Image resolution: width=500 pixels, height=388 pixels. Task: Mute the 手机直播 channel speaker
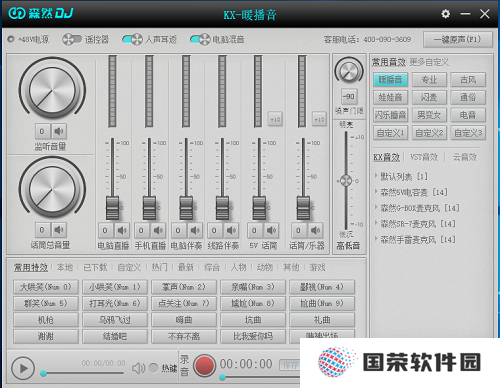pyautogui.click(x=158, y=230)
